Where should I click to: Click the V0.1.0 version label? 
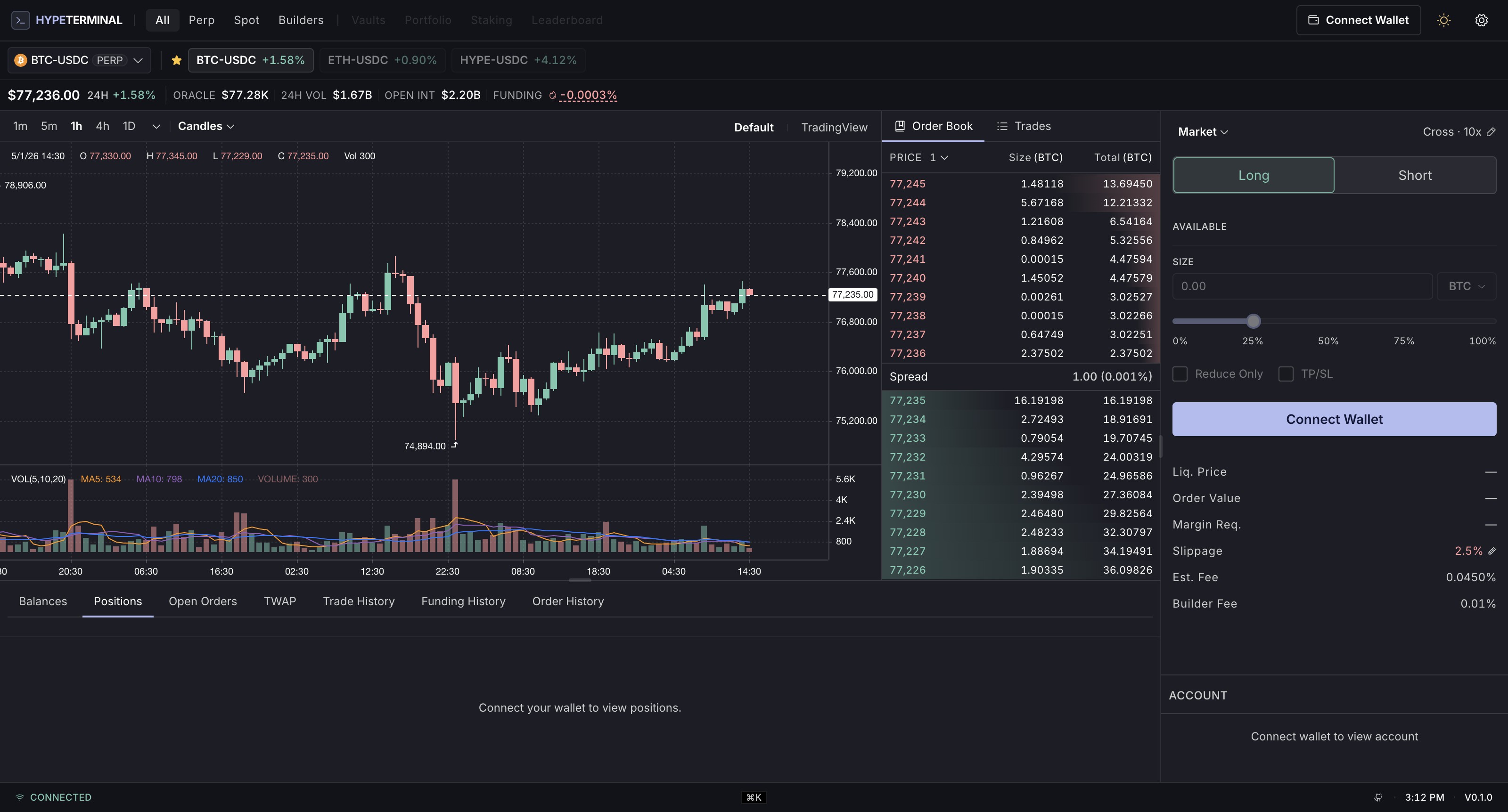pos(1478,797)
